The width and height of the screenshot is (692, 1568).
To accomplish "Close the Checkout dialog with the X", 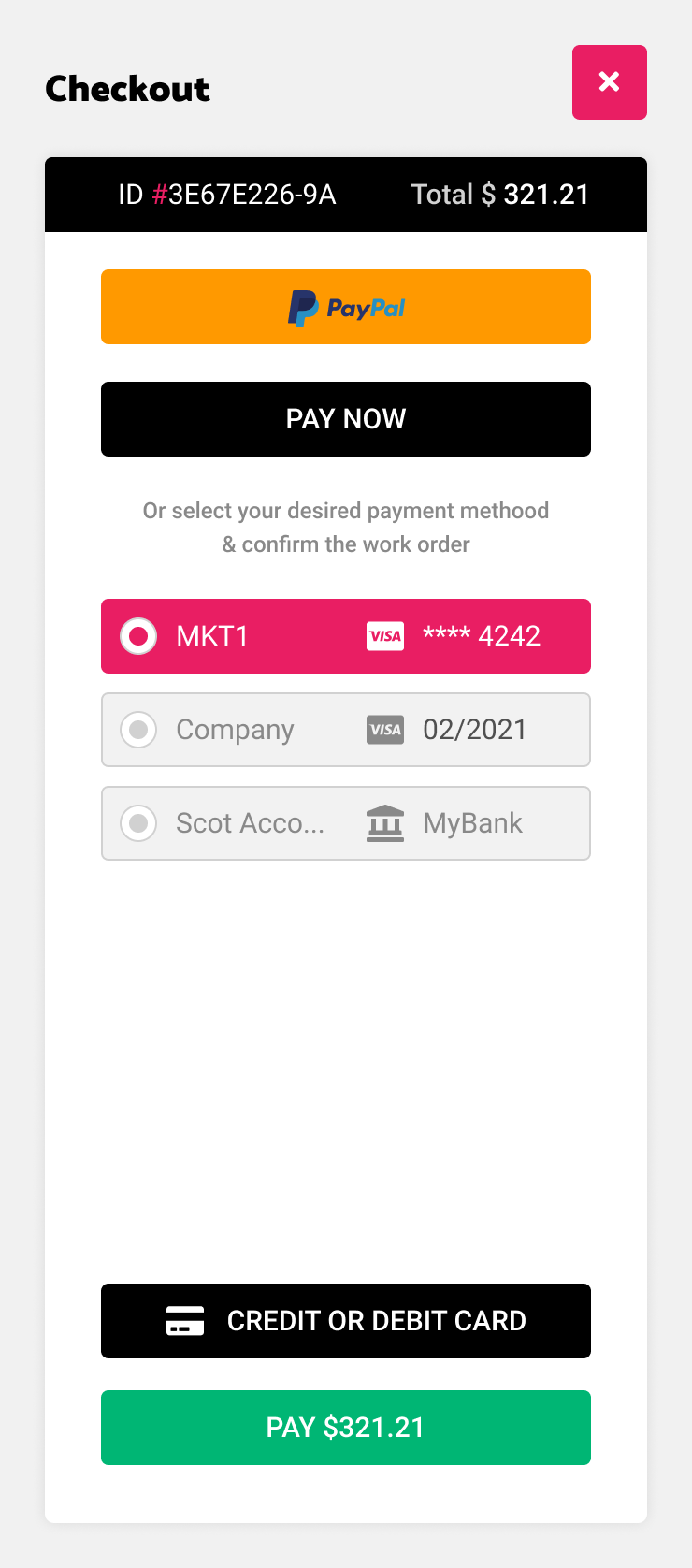I will click(609, 82).
